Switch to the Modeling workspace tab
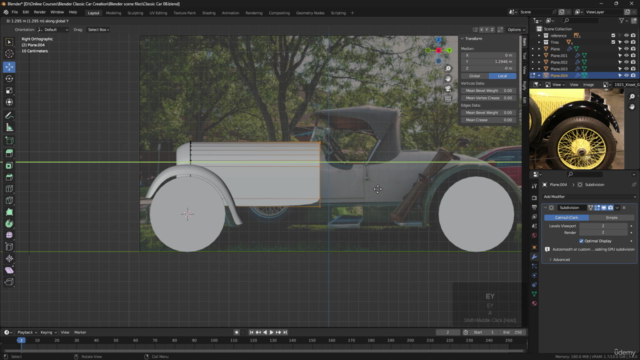The height and width of the screenshot is (360, 640). click(x=113, y=13)
